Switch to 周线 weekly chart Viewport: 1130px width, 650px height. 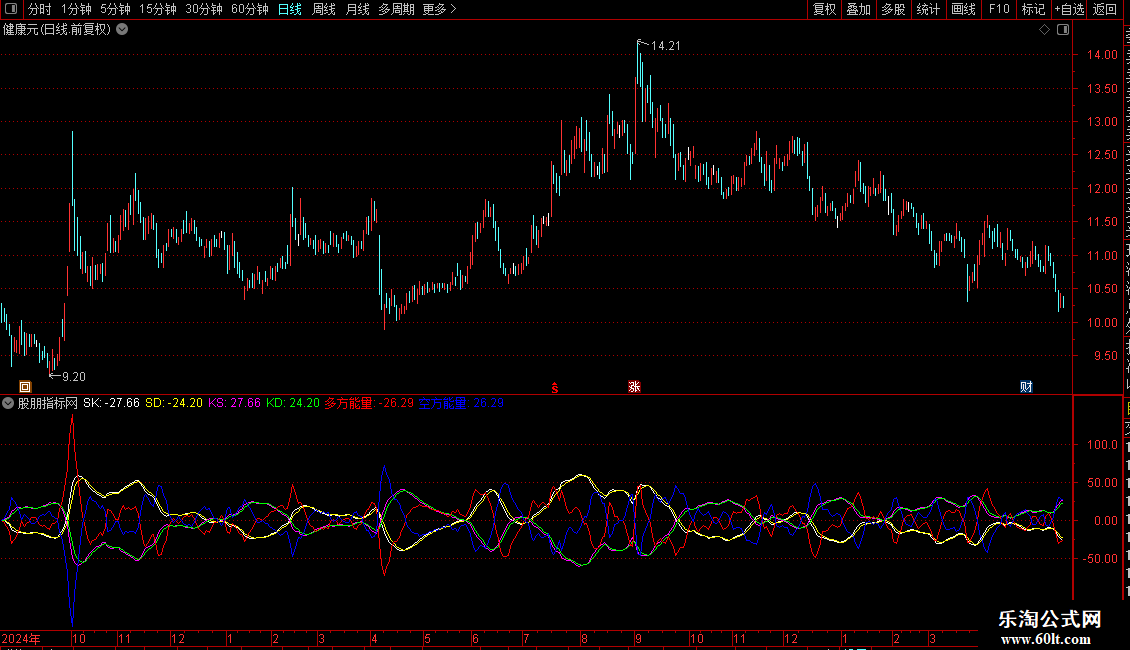click(324, 9)
